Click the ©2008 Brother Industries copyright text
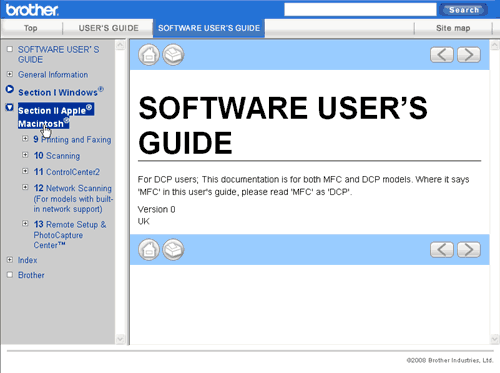 tap(450, 360)
